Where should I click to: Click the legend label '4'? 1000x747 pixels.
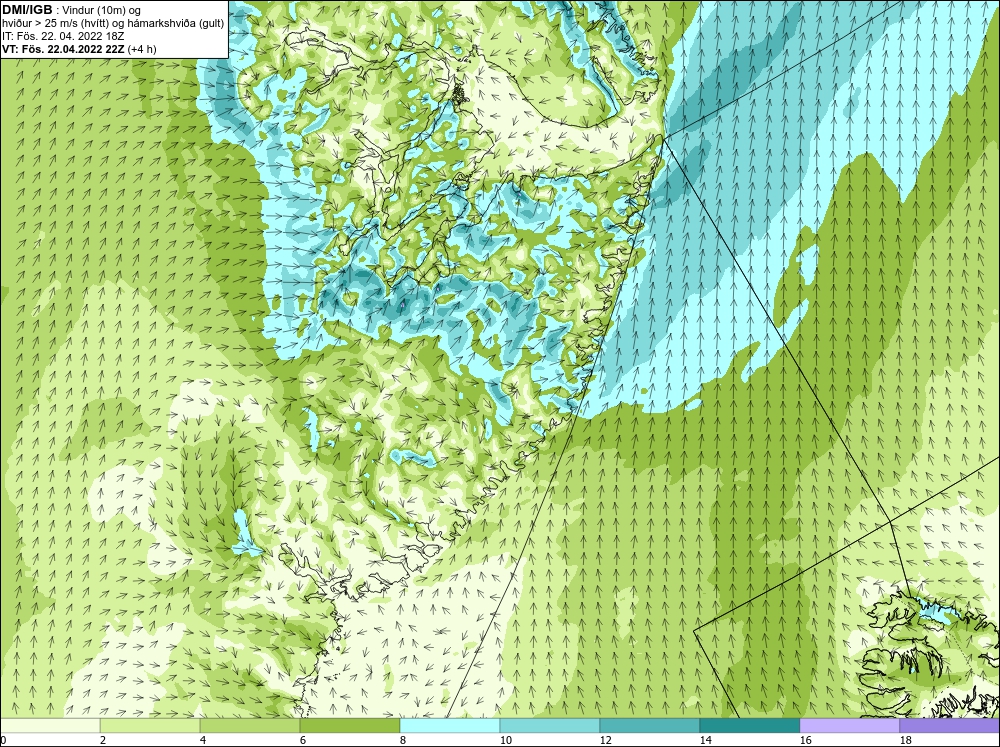pyautogui.click(x=203, y=741)
